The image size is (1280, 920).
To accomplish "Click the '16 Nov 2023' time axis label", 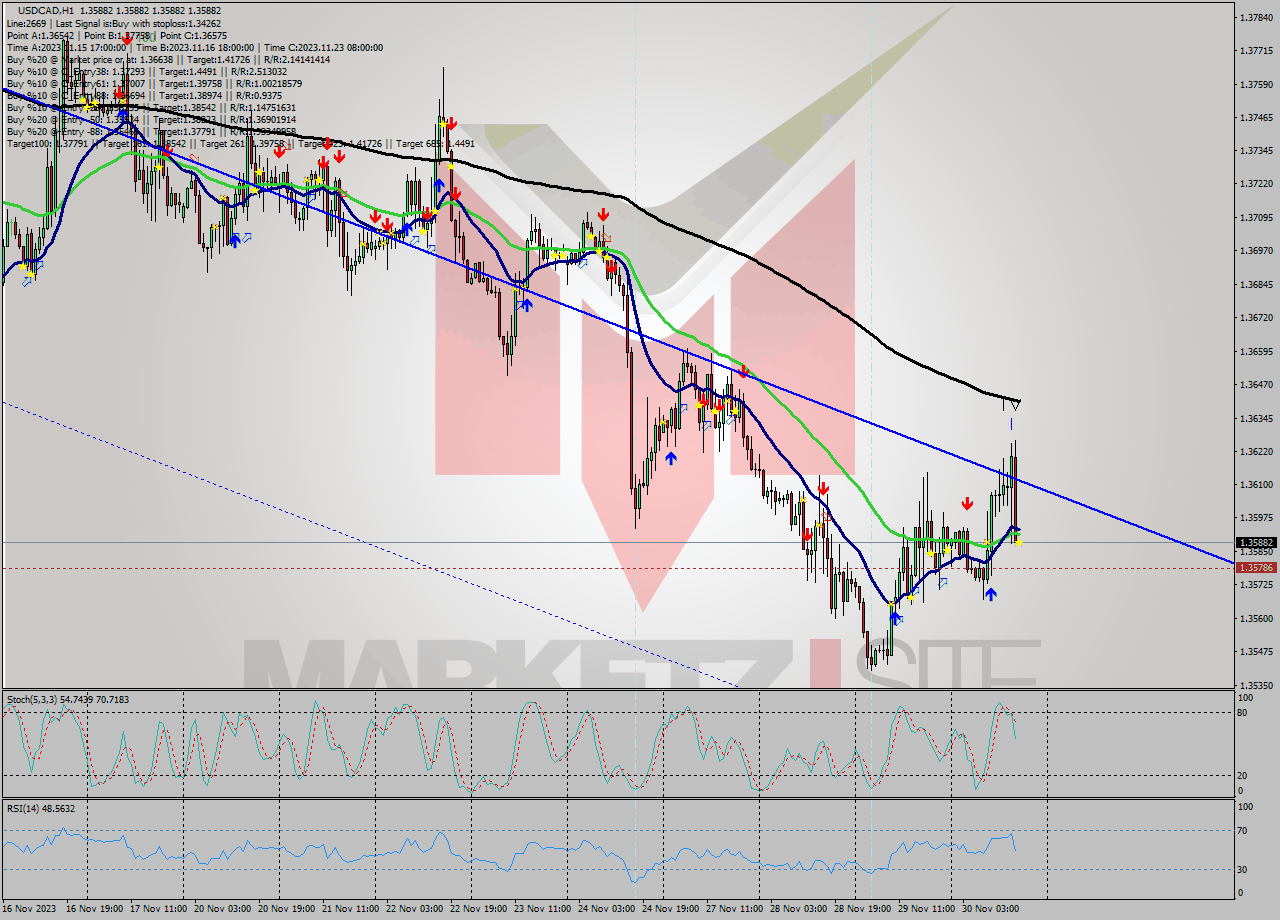I will 27,909.
